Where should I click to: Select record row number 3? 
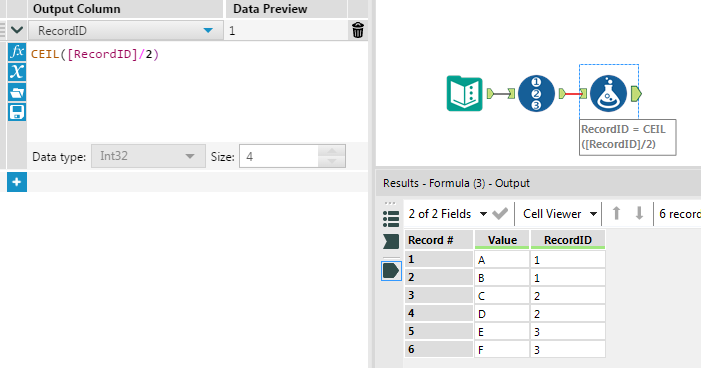439,296
